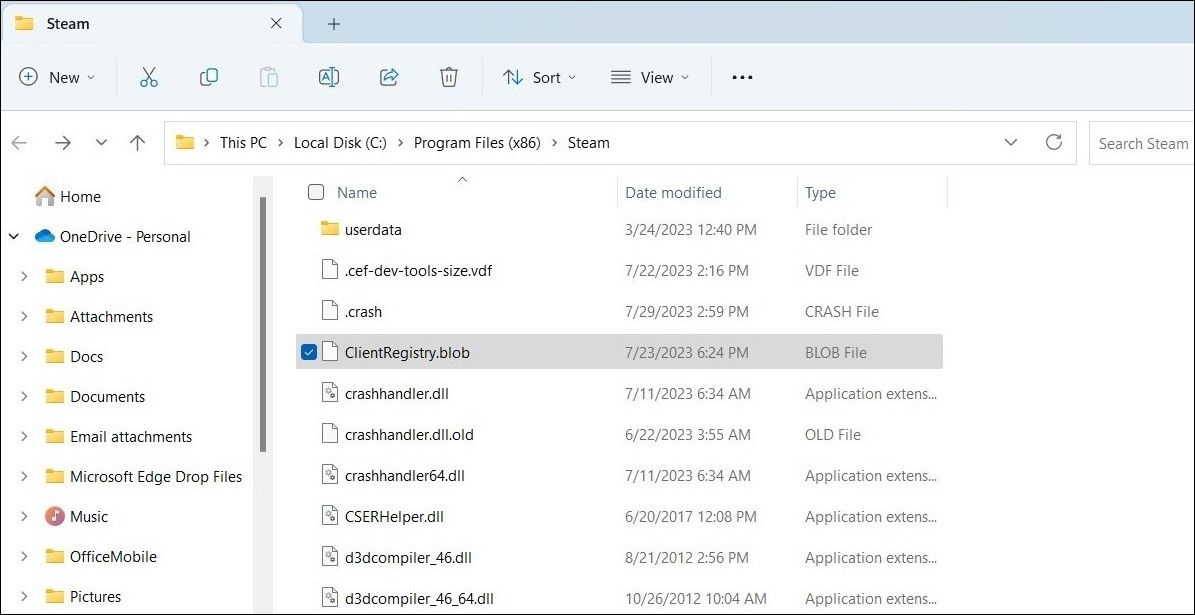Switch to the Steam explorer tab
This screenshot has width=1195, height=615.
[x=67, y=23]
